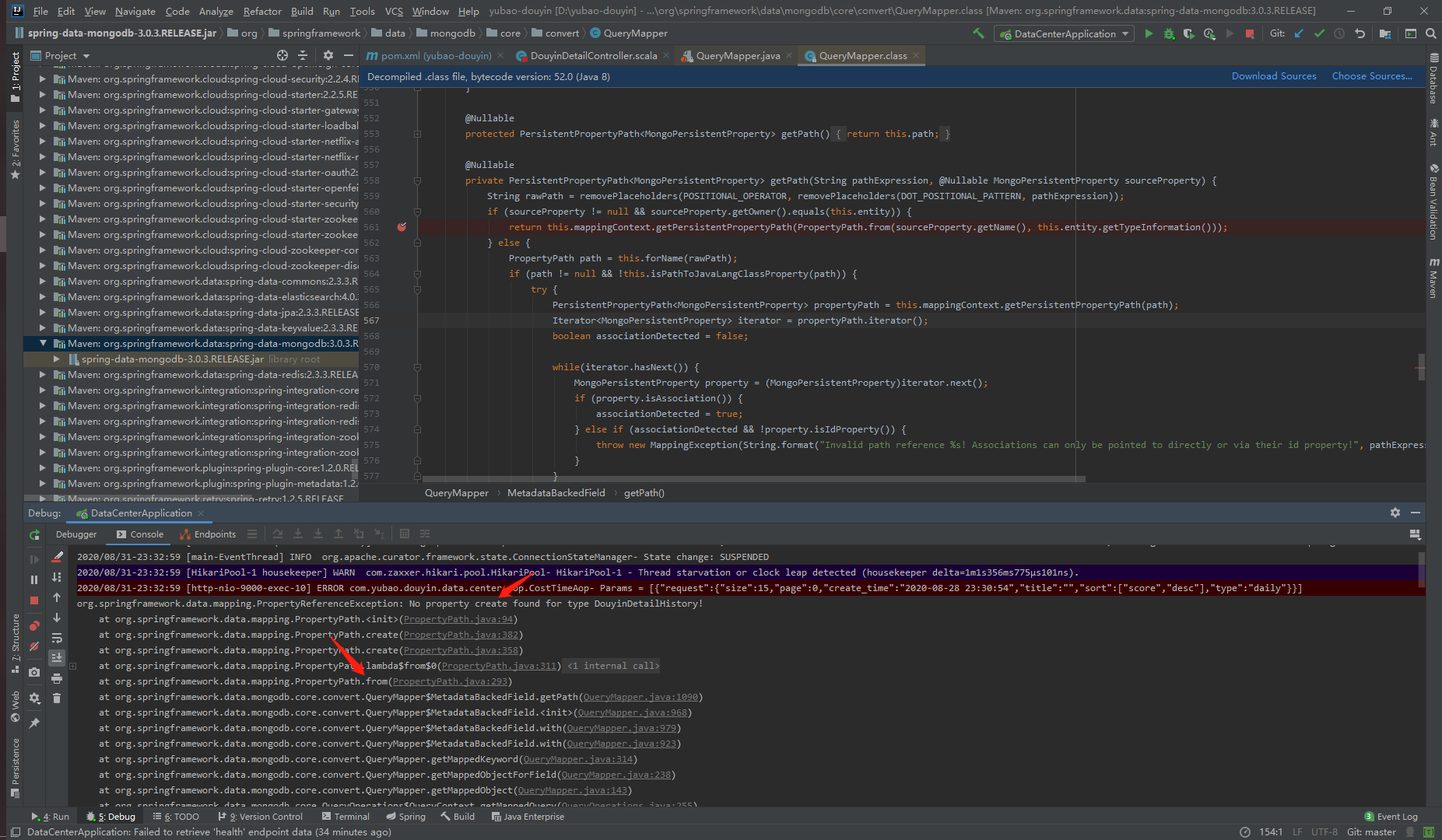1442x840 pixels.
Task: Stop the running application from top toolbar
Action: coord(1250,33)
